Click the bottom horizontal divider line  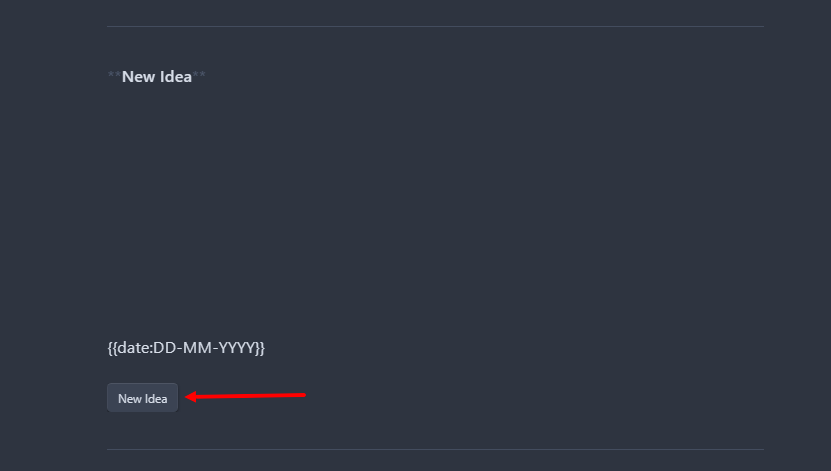click(x=435, y=449)
